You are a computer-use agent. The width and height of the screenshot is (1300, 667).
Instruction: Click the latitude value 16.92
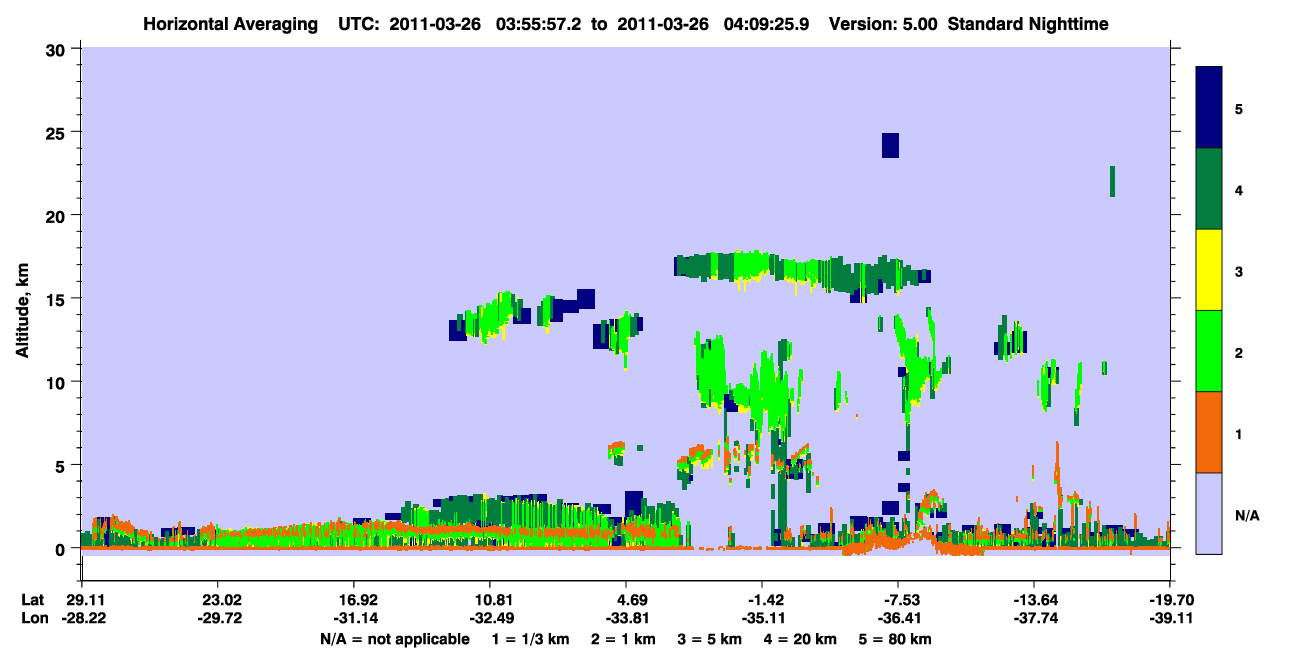tap(353, 600)
